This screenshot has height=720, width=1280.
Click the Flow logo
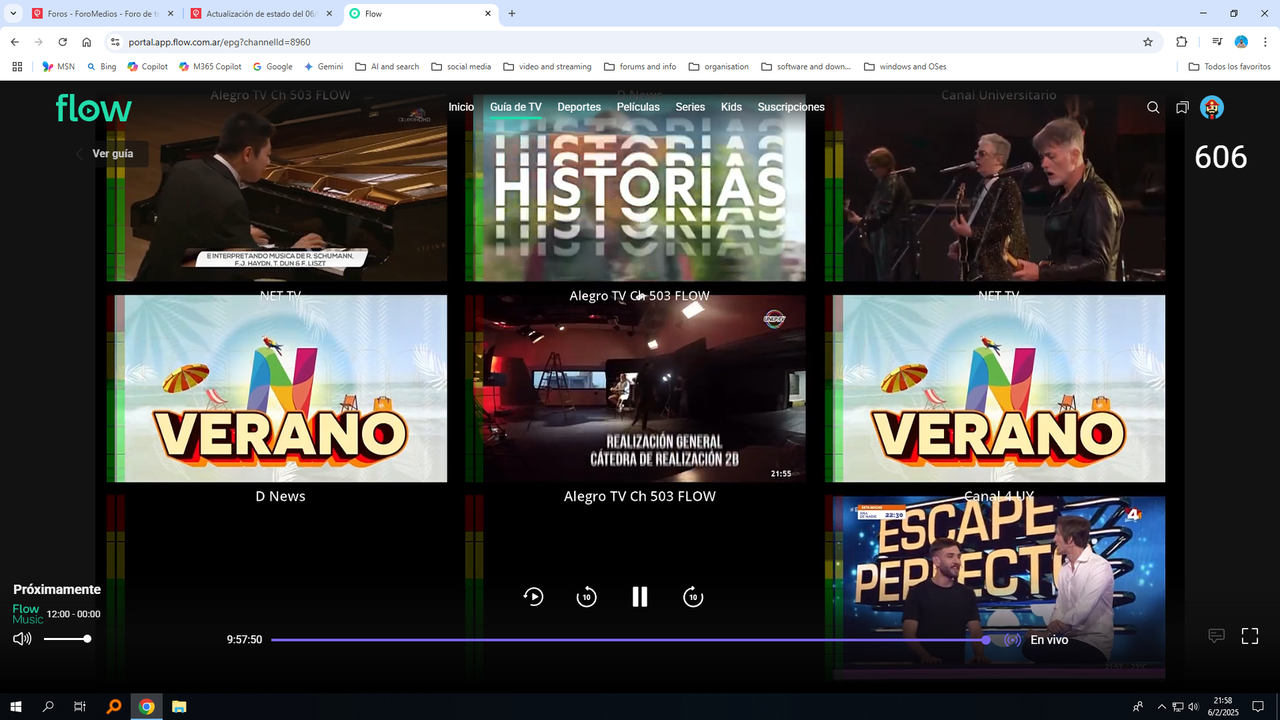[x=94, y=108]
